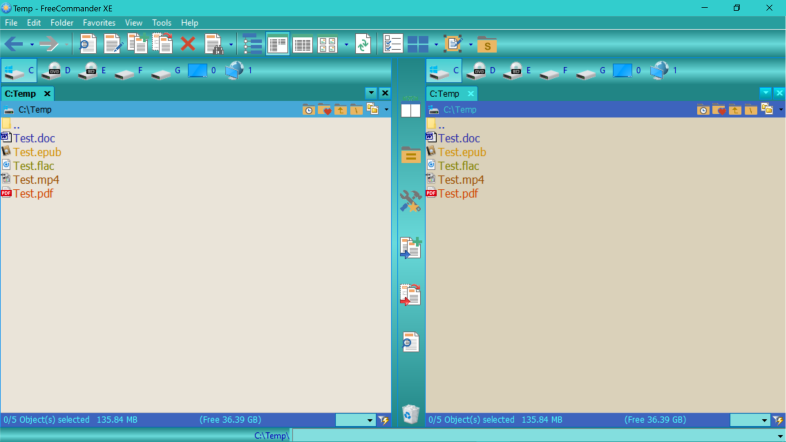Open file search with binoculars icon
The height and width of the screenshot is (442, 786).
(x=214, y=44)
